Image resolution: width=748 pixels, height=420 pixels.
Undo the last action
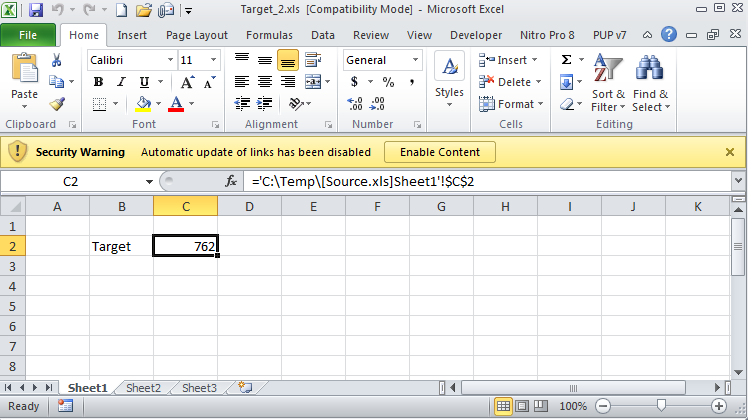pos(58,10)
